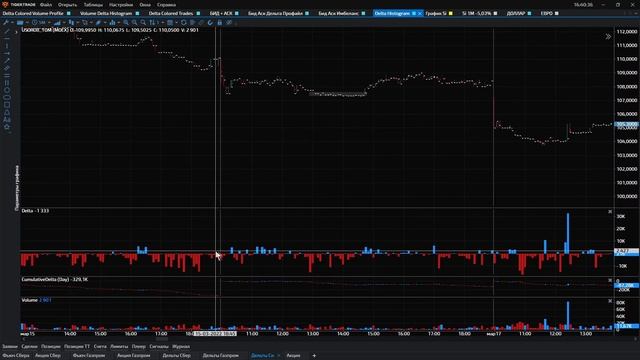640x360 pixels.
Task: Switch to Volume Delta Histogram tab
Action: click(x=106, y=13)
